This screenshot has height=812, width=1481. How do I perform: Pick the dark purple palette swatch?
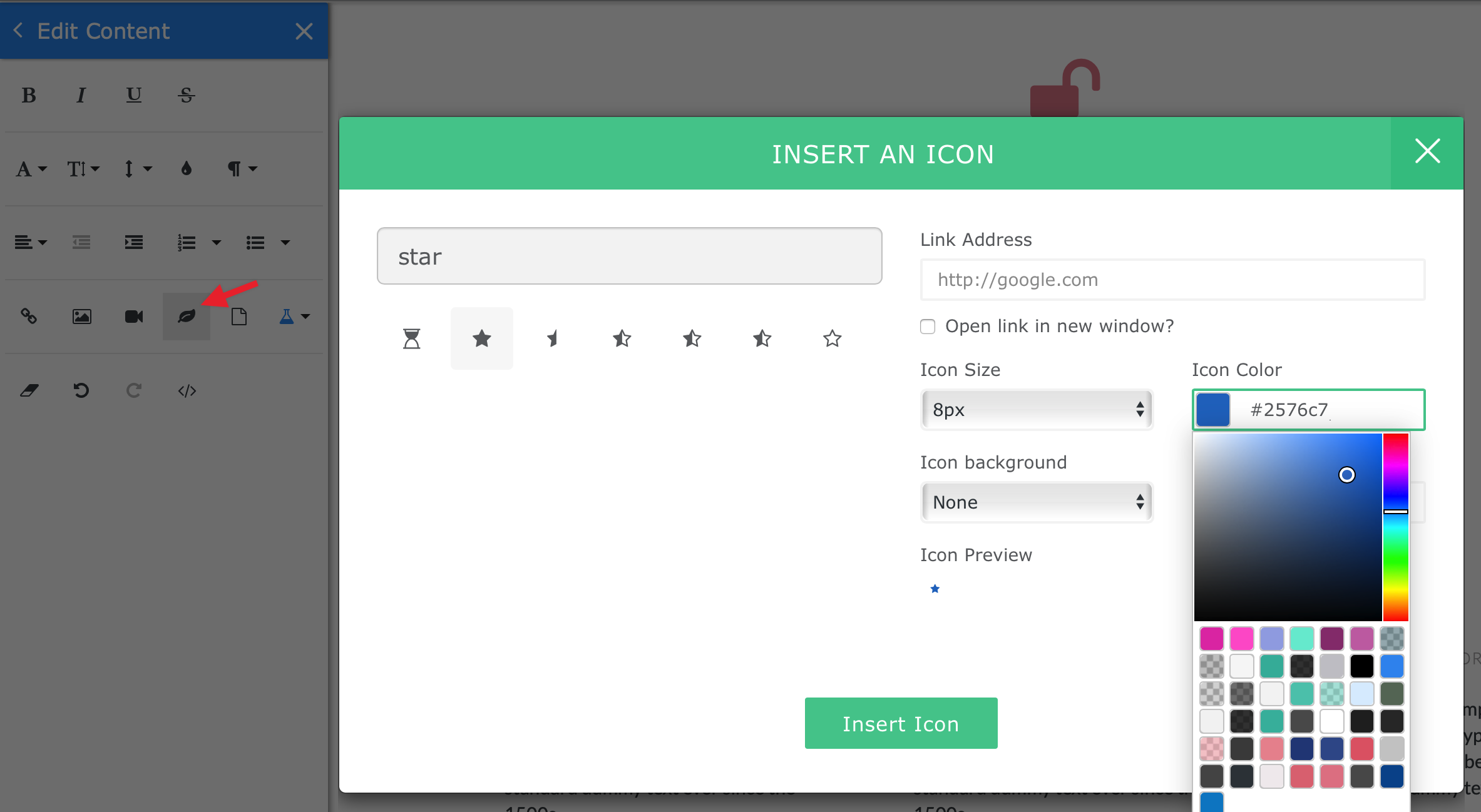pos(1332,639)
